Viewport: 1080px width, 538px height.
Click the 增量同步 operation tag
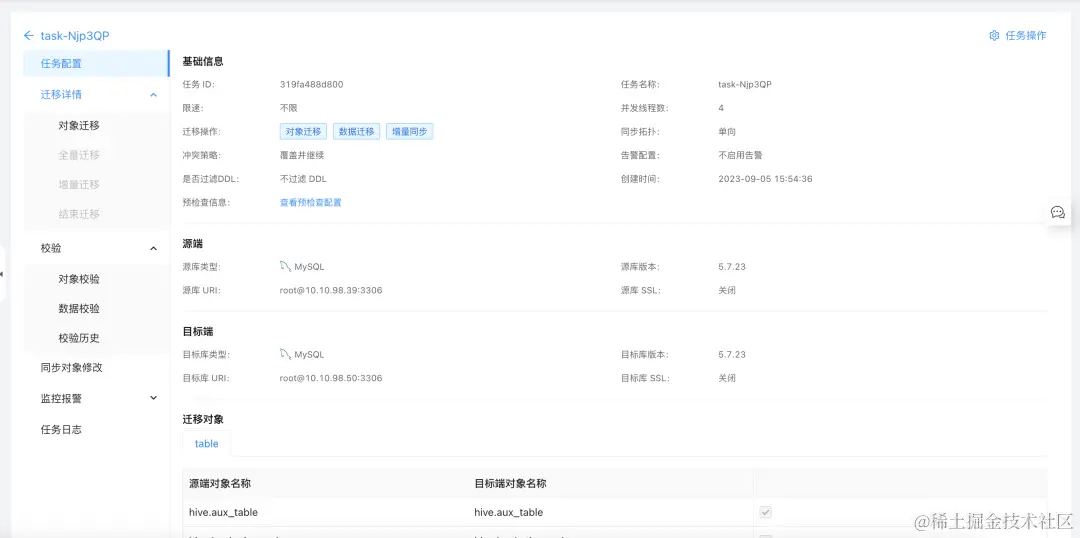[409, 132]
